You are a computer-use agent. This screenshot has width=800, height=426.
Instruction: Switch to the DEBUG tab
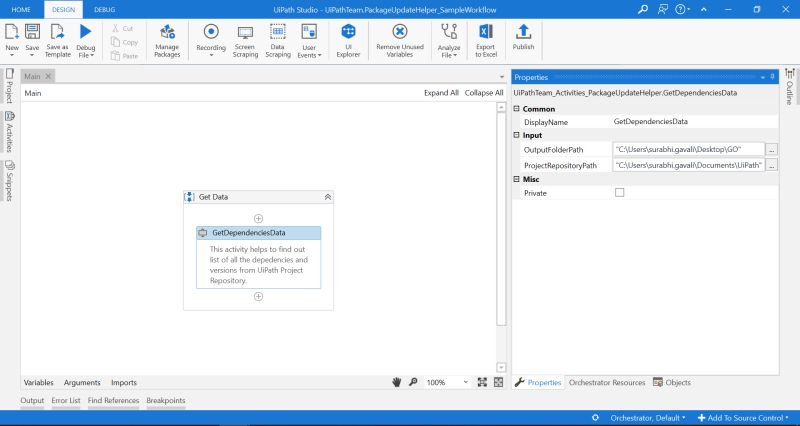pos(104,10)
